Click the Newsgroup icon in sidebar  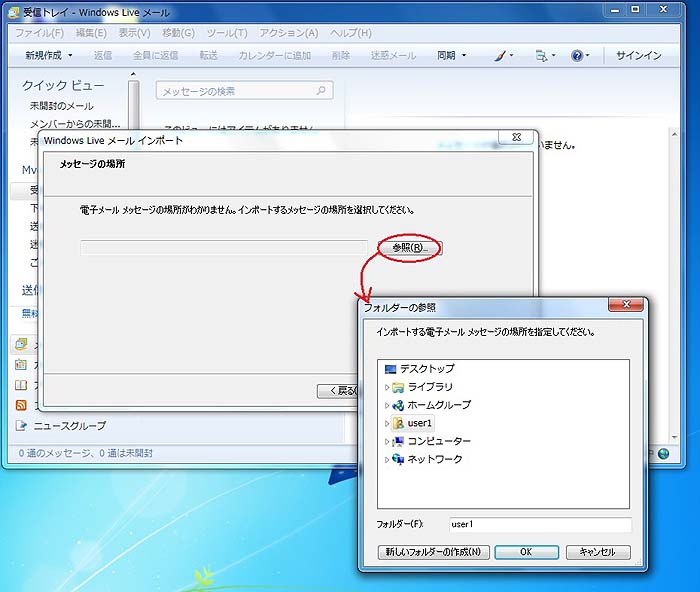(x=21, y=425)
